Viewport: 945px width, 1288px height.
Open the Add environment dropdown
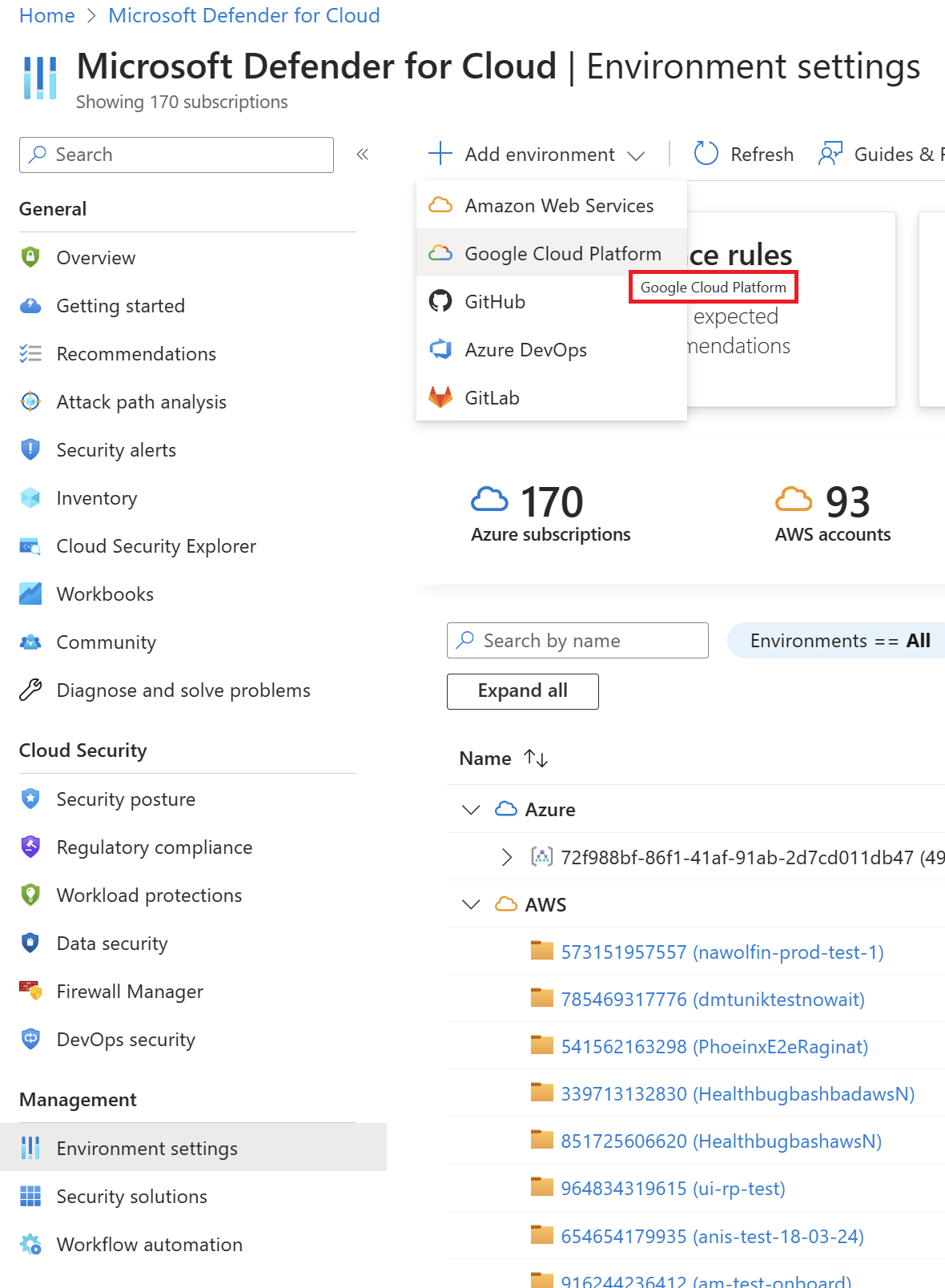click(537, 154)
